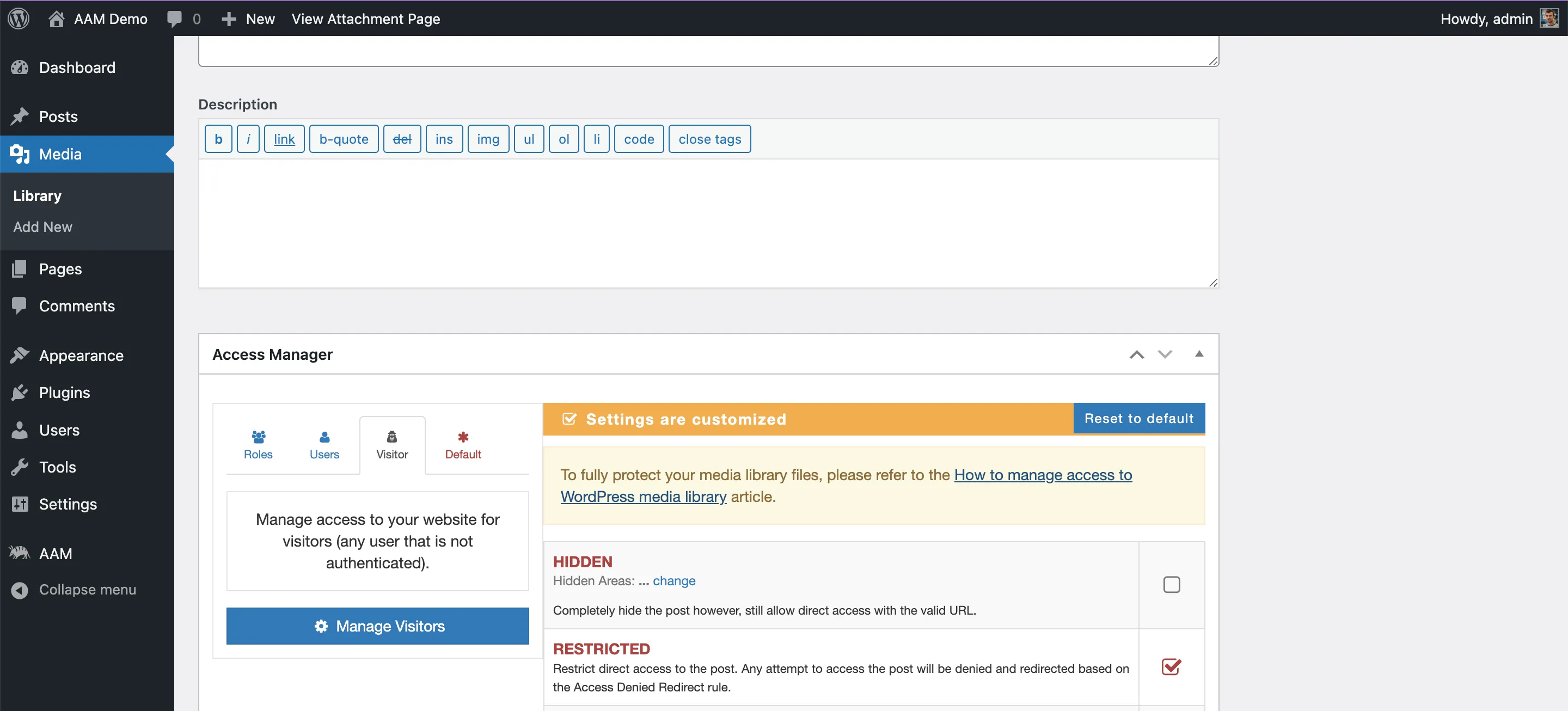Uncheck the RESTRICTED checkbox
Viewport: 1568px width, 711px height.
pyautogui.click(x=1172, y=666)
